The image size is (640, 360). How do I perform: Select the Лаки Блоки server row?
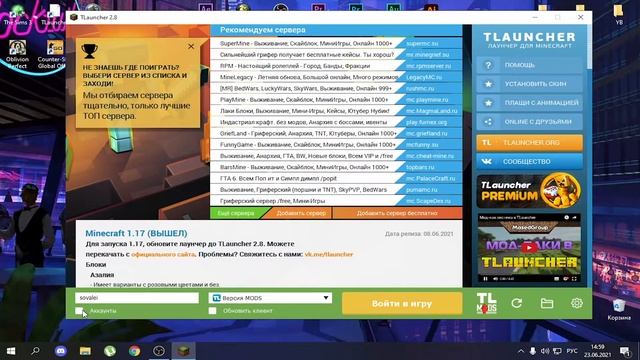pos(336,111)
